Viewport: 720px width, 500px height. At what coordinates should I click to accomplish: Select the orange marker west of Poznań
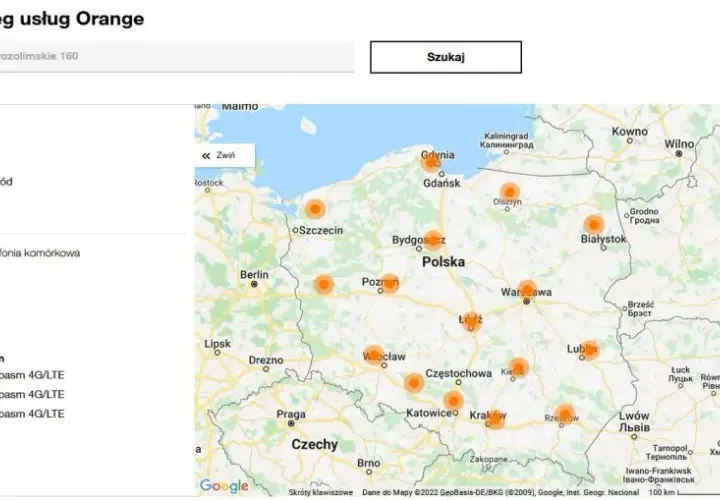point(324,284)
